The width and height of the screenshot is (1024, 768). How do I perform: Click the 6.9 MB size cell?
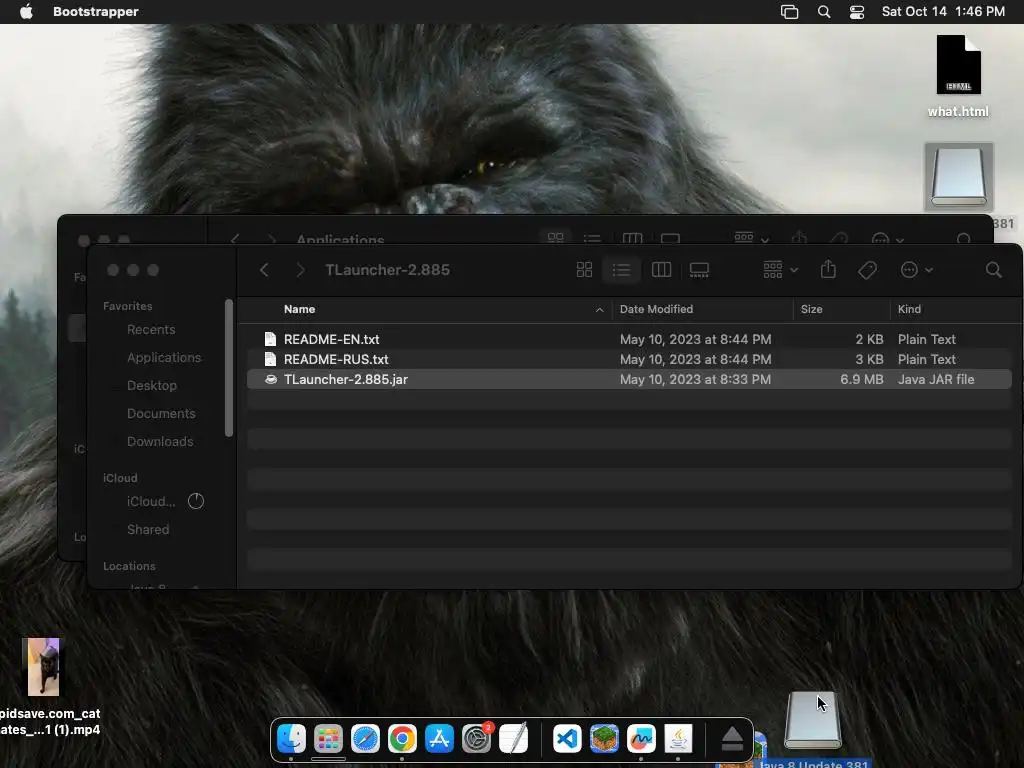click(x=862, y=379)
